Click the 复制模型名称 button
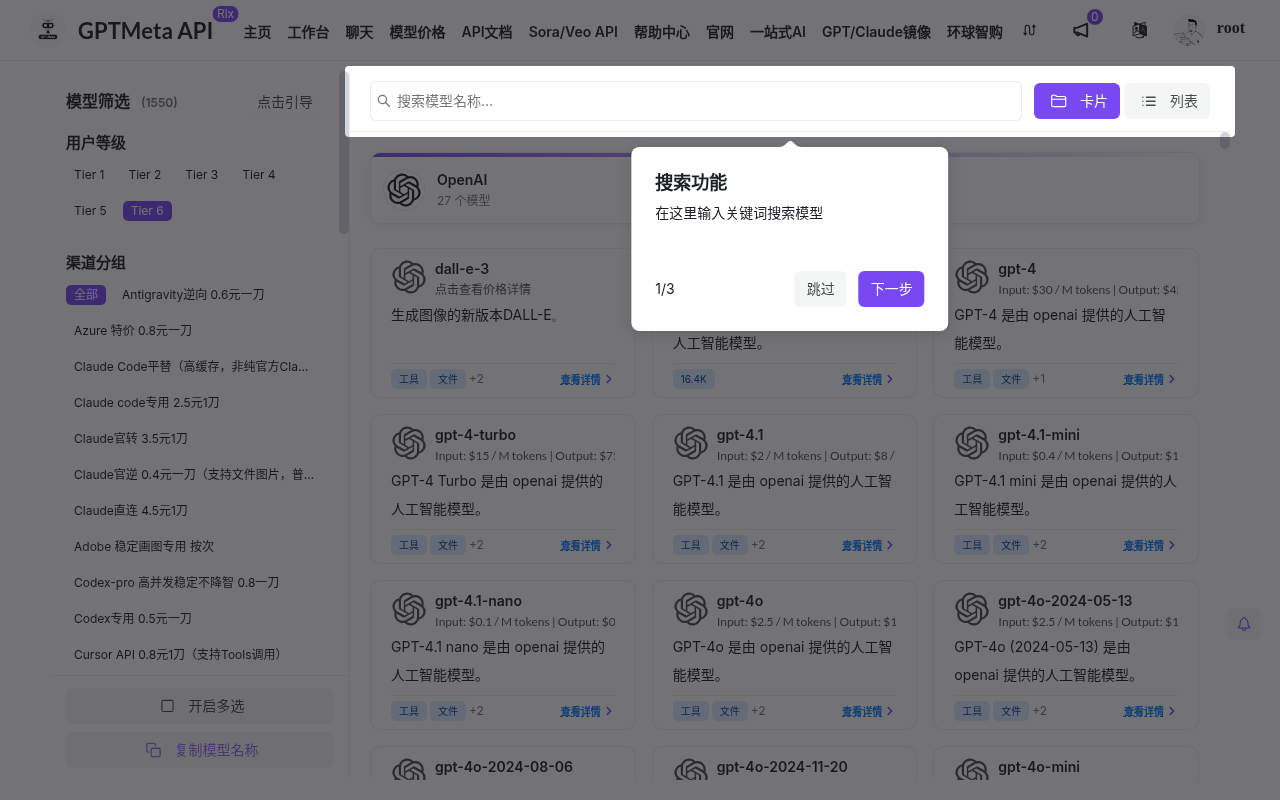Viewport: 1280px width, 800px height. tap(200, 750)
